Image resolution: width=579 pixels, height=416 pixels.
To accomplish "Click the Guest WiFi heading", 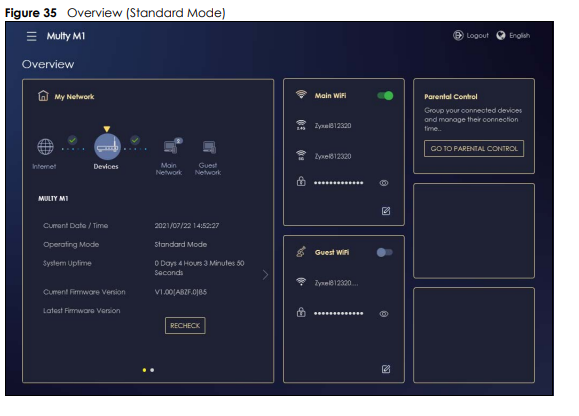I will (x=332, y=252).
